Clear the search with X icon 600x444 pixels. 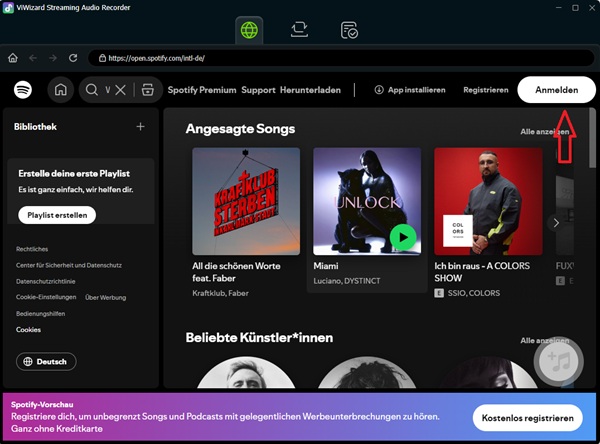(121, 90)
